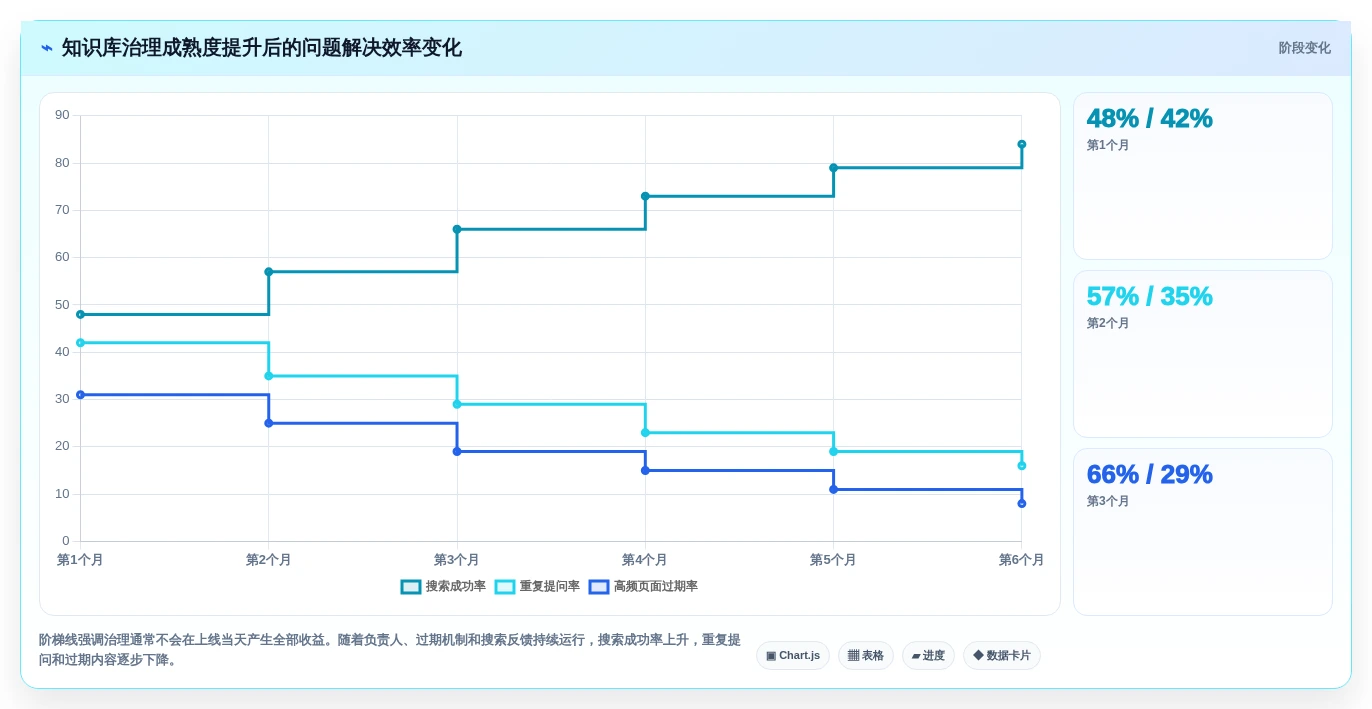Click the 90 y-axis label

63,115
